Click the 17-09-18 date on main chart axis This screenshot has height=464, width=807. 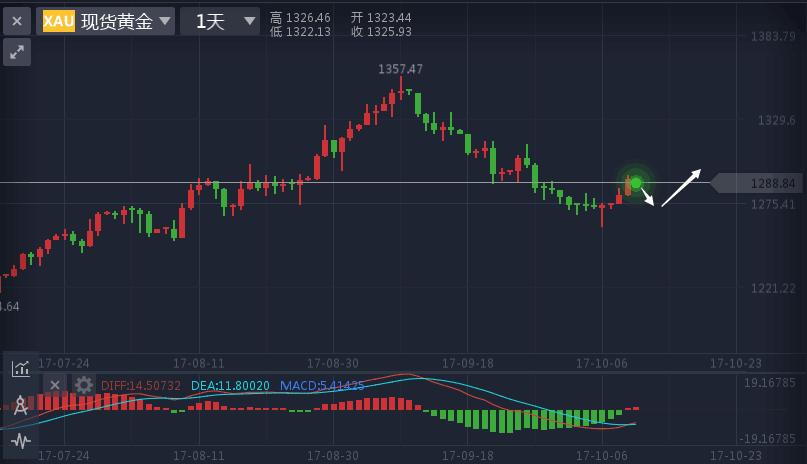tap(468, 364)
